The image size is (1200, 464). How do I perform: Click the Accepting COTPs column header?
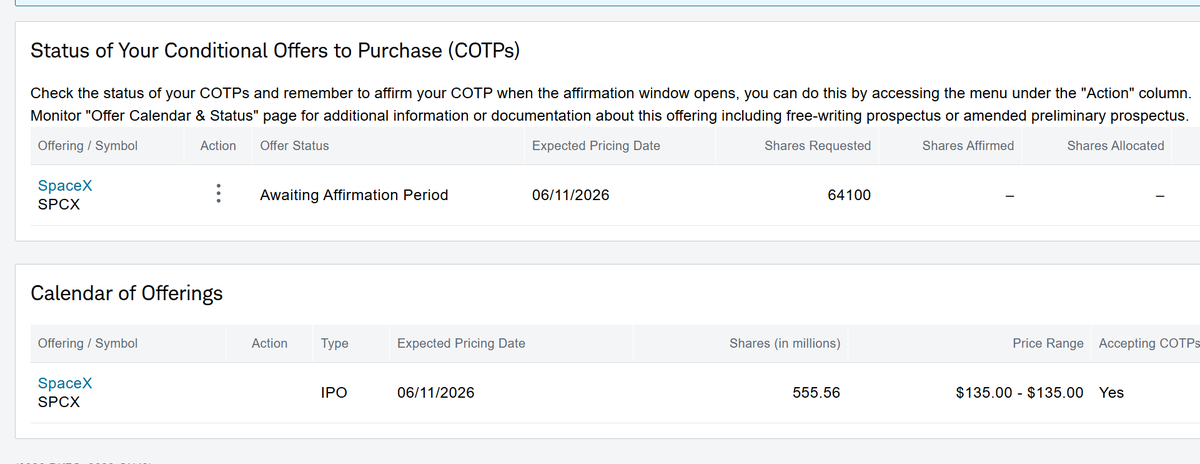(x=1149, y=343)
